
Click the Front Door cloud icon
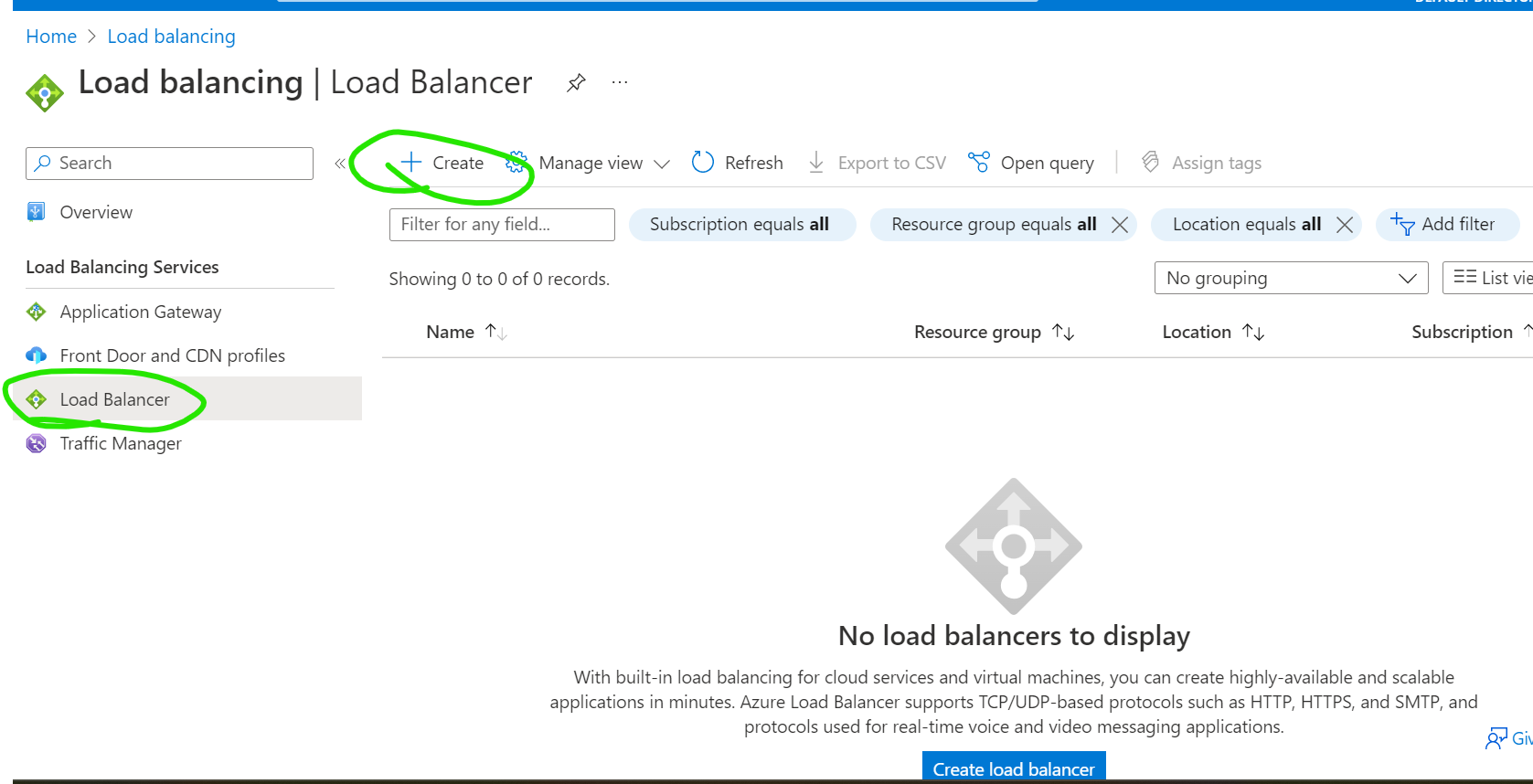click(36, 355)
